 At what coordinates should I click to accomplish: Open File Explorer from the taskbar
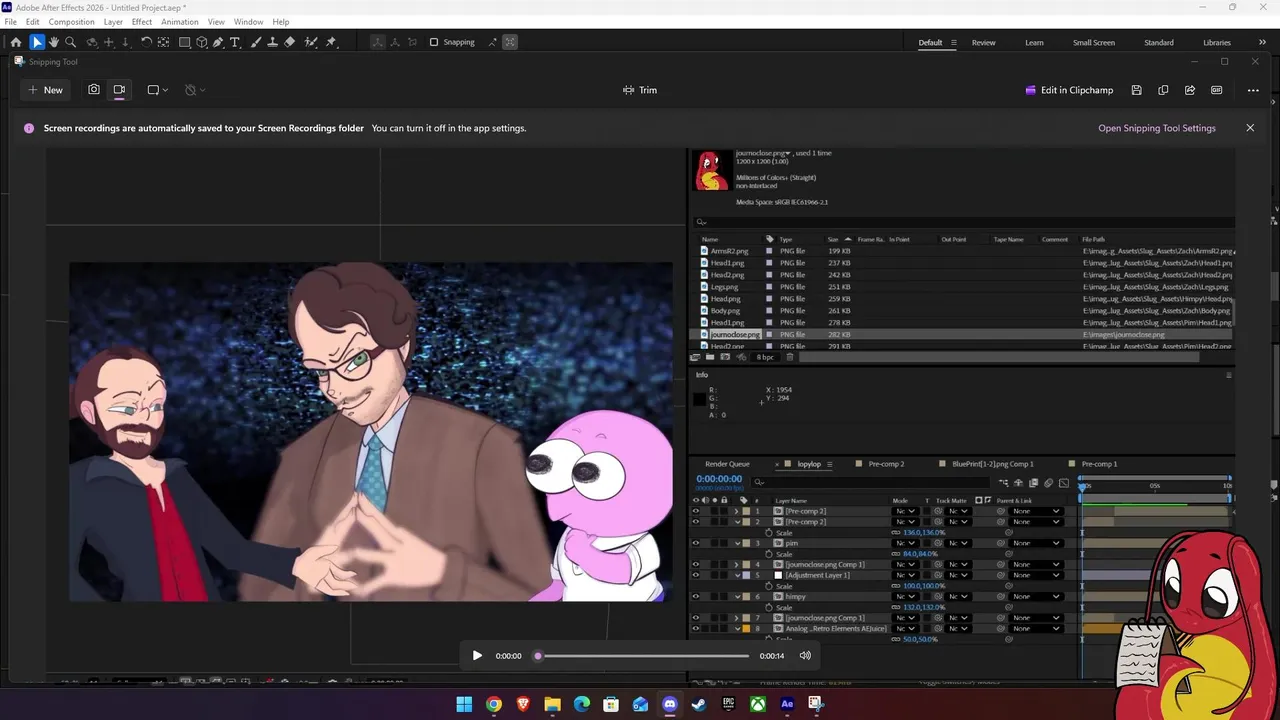(552, 704)
